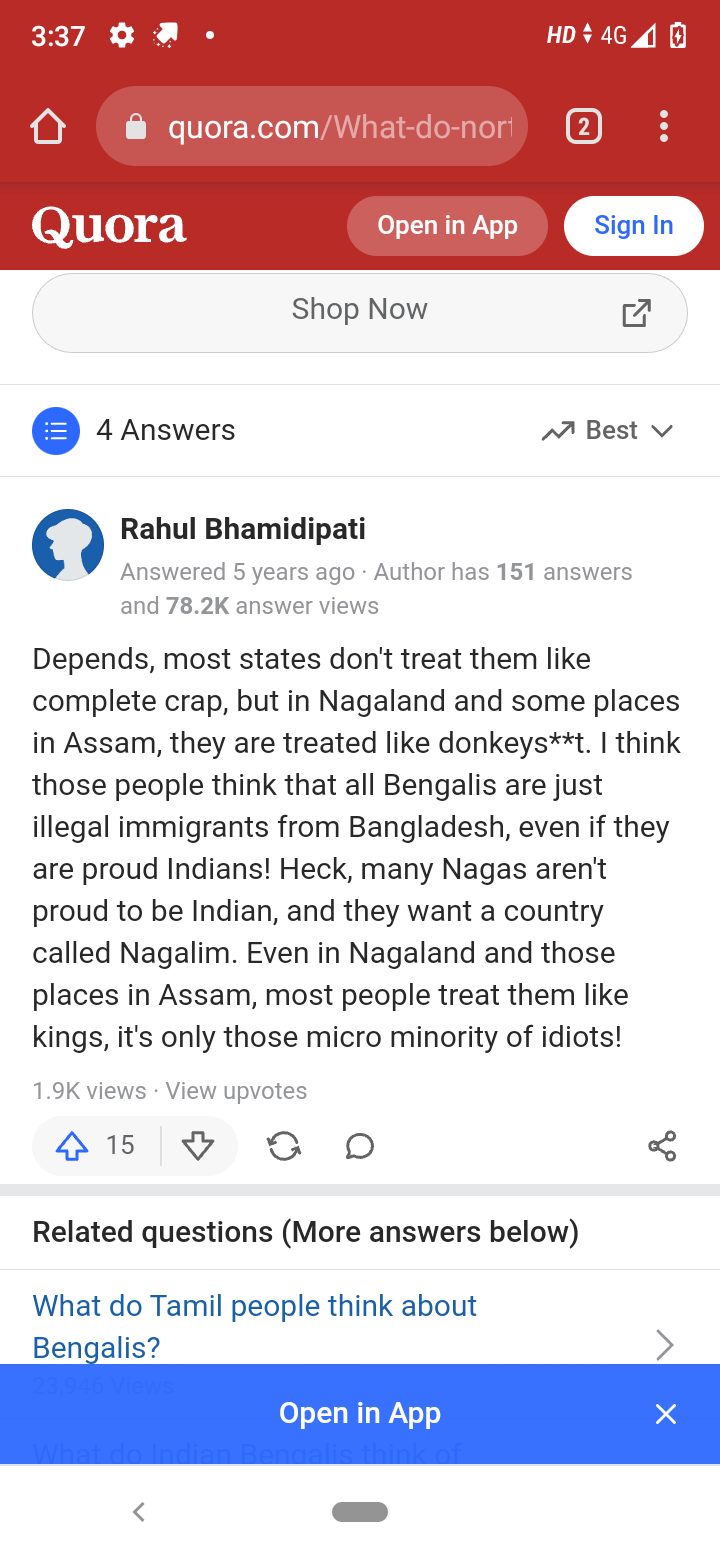Tap the answers list icon beside 4 Answers
This screenshot has height=1560, width=720.
pos(56,431)
